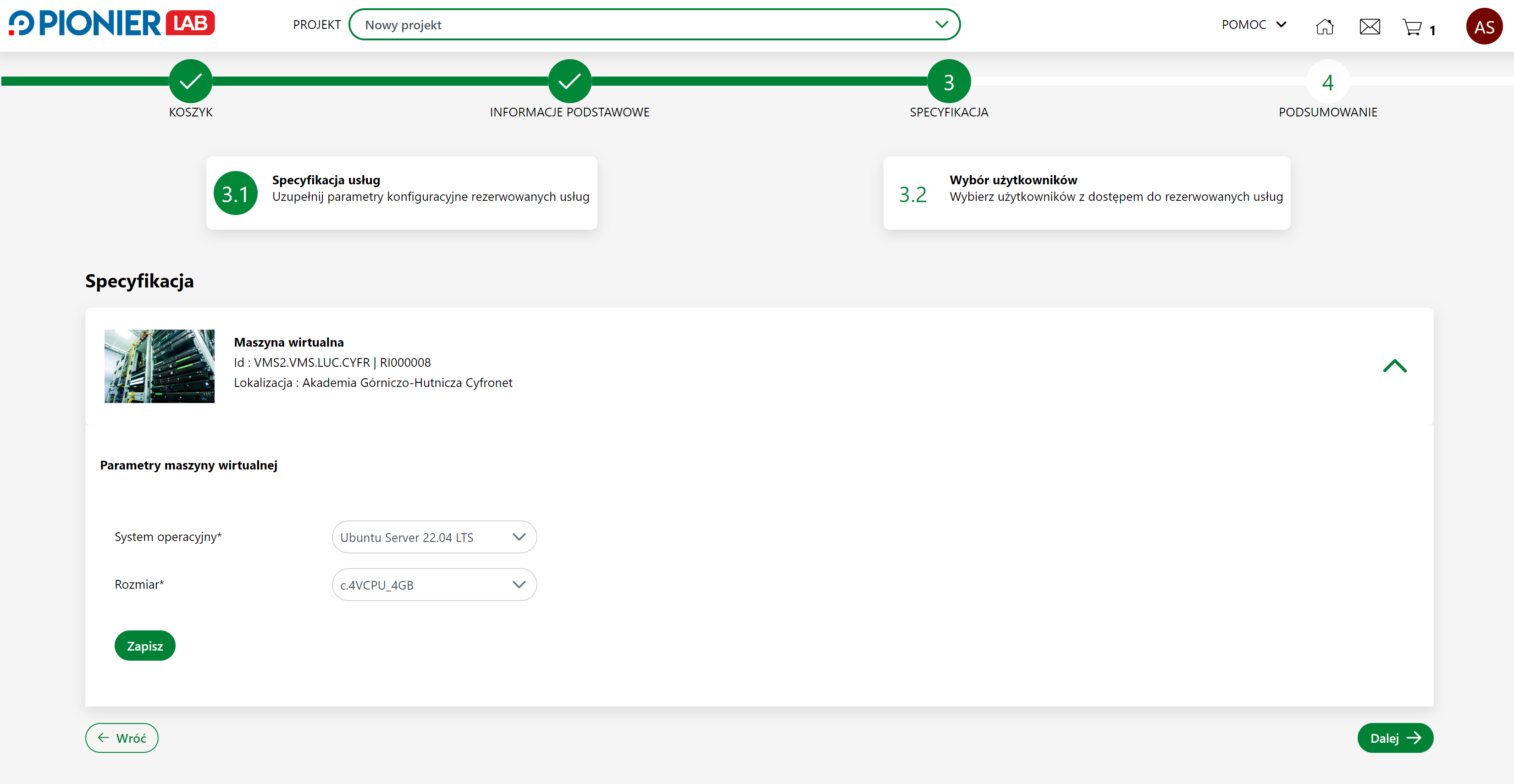
Task: Click the server rack thumbnail image
Action: 159,365
